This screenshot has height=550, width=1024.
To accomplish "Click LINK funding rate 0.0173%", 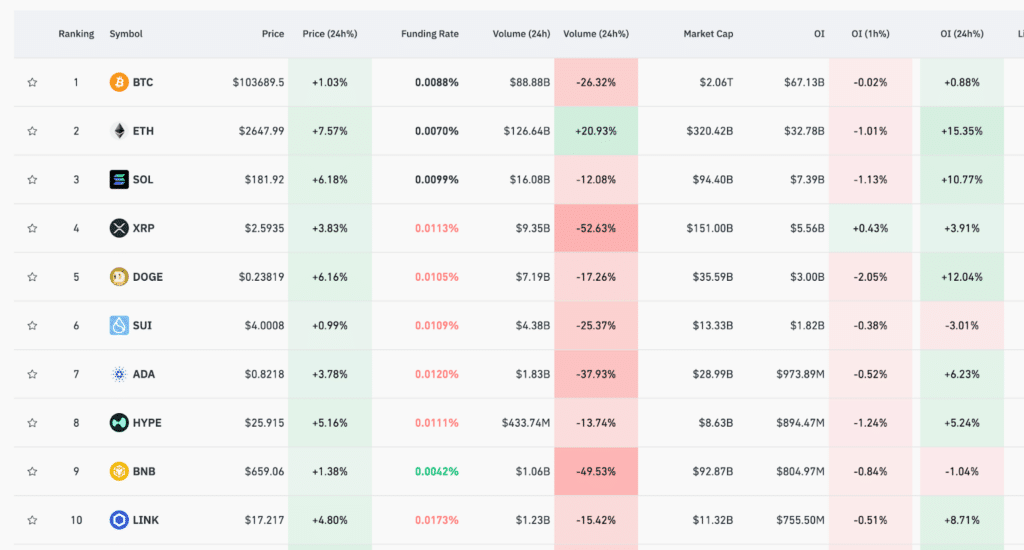I will point(436,520).
